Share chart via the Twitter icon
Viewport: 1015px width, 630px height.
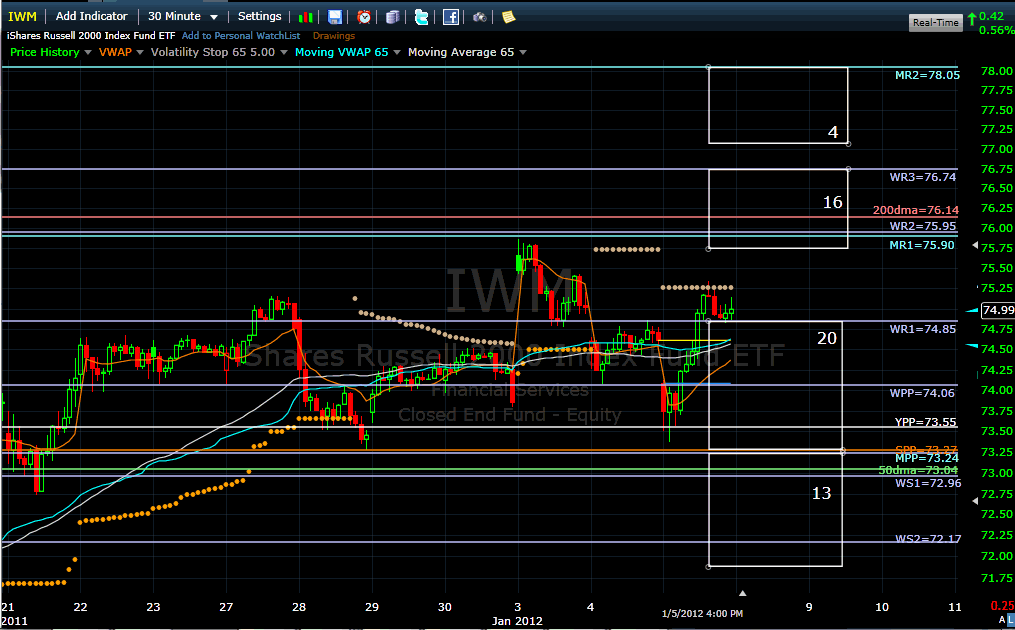click(x=421, y=17)
